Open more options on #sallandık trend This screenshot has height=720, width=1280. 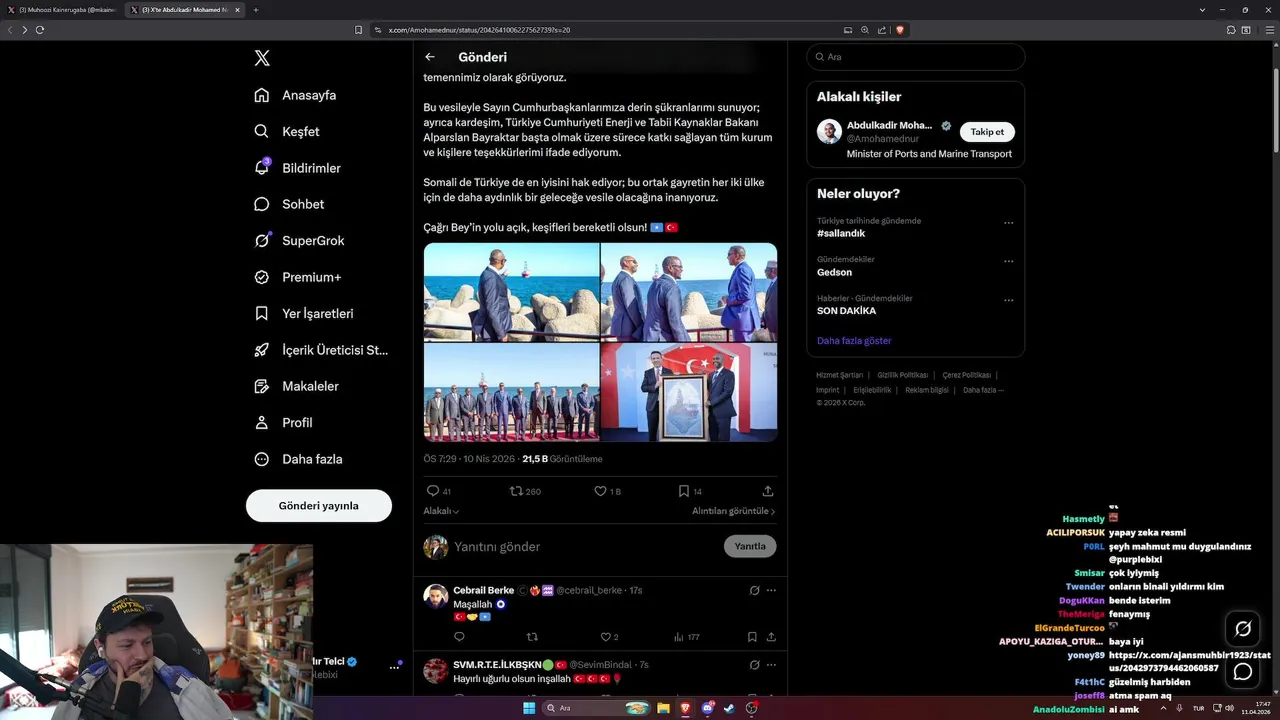point(1008,223)
